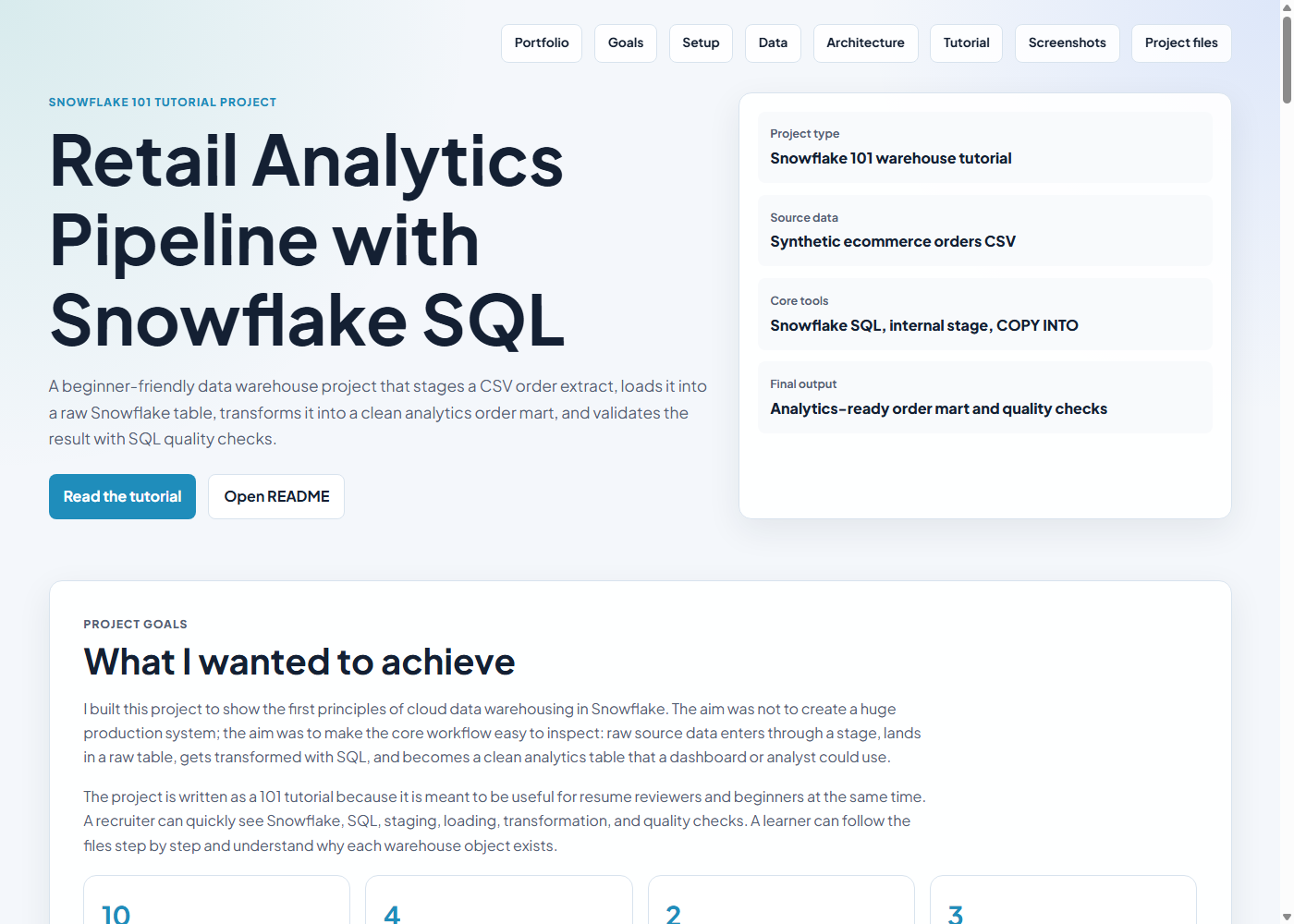Click the hero paragraph starting 'A beginner-friendly data warehouse'
This screenshot has width=1294, height=924.
pos(378,412)
